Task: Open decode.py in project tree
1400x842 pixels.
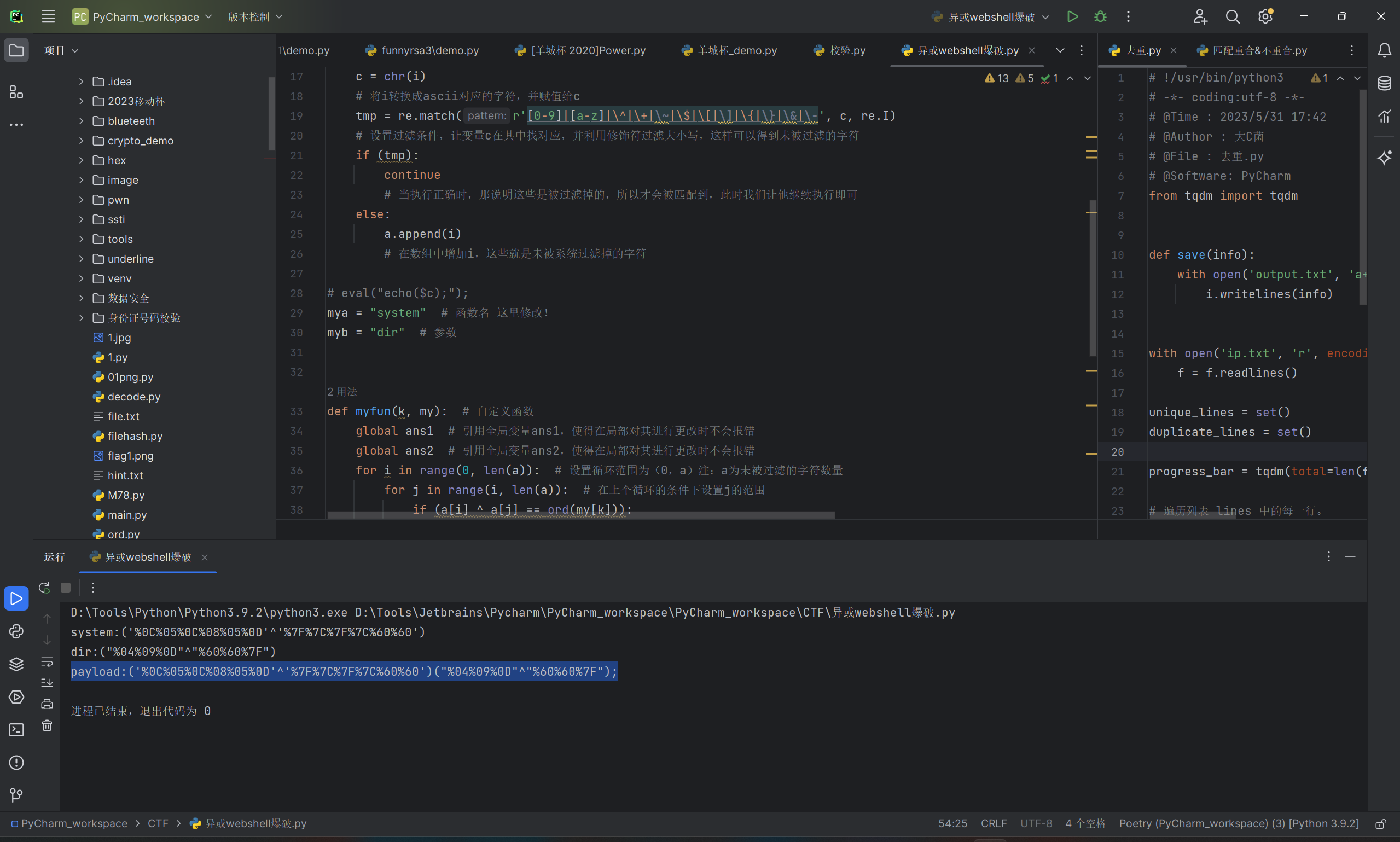Action: (134, 397)
